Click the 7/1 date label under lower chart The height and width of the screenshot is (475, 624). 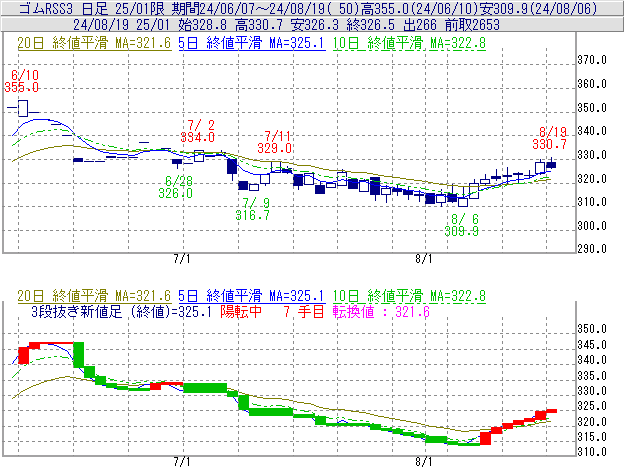point(182,462)
